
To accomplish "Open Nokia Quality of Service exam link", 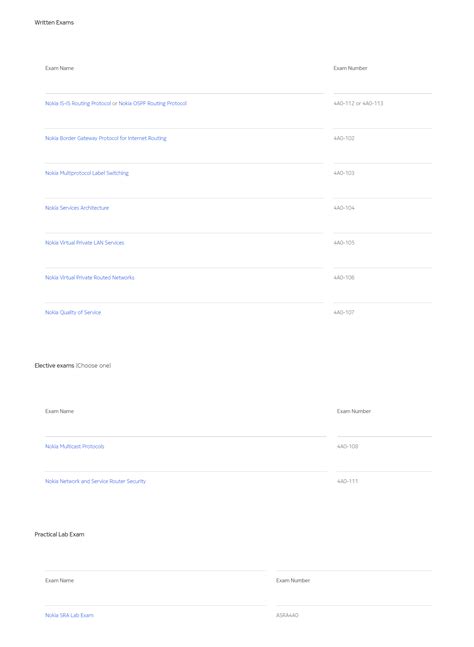I will coord(73,312).
